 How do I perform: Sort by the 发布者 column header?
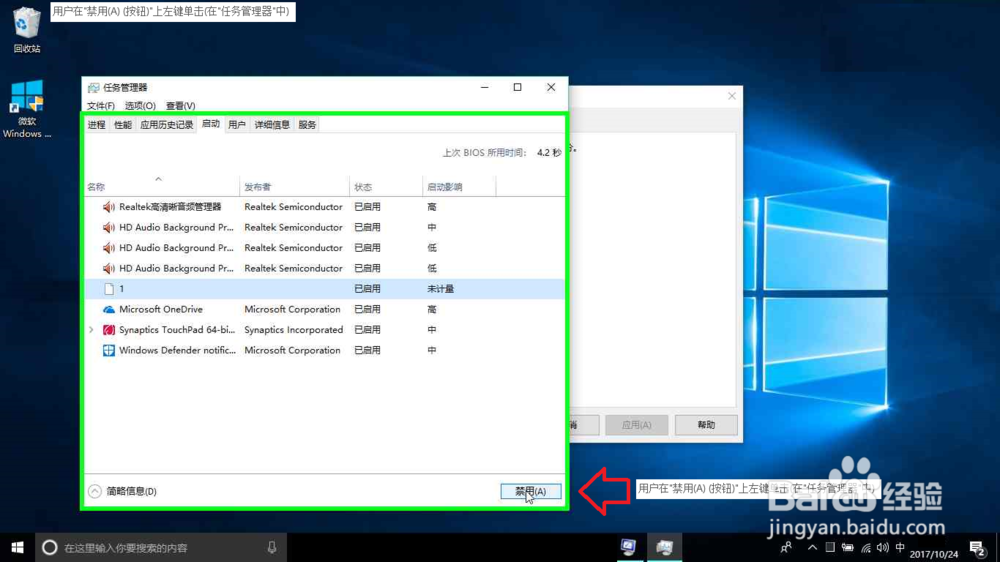pos(294,187)
